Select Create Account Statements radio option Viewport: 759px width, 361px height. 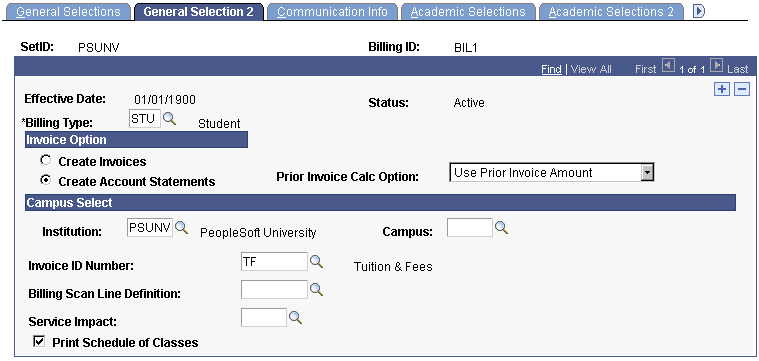[x=46, y=180]
